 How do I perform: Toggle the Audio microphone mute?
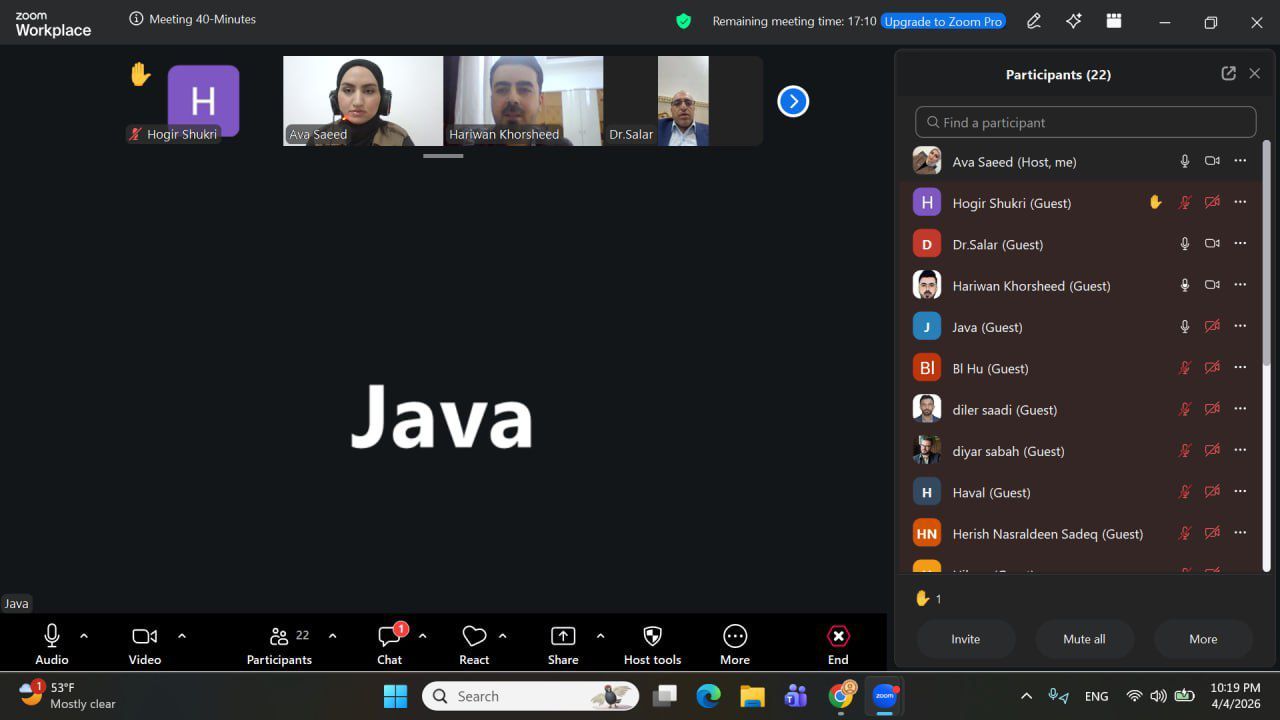pyautogui.click(x=52, y=636)
